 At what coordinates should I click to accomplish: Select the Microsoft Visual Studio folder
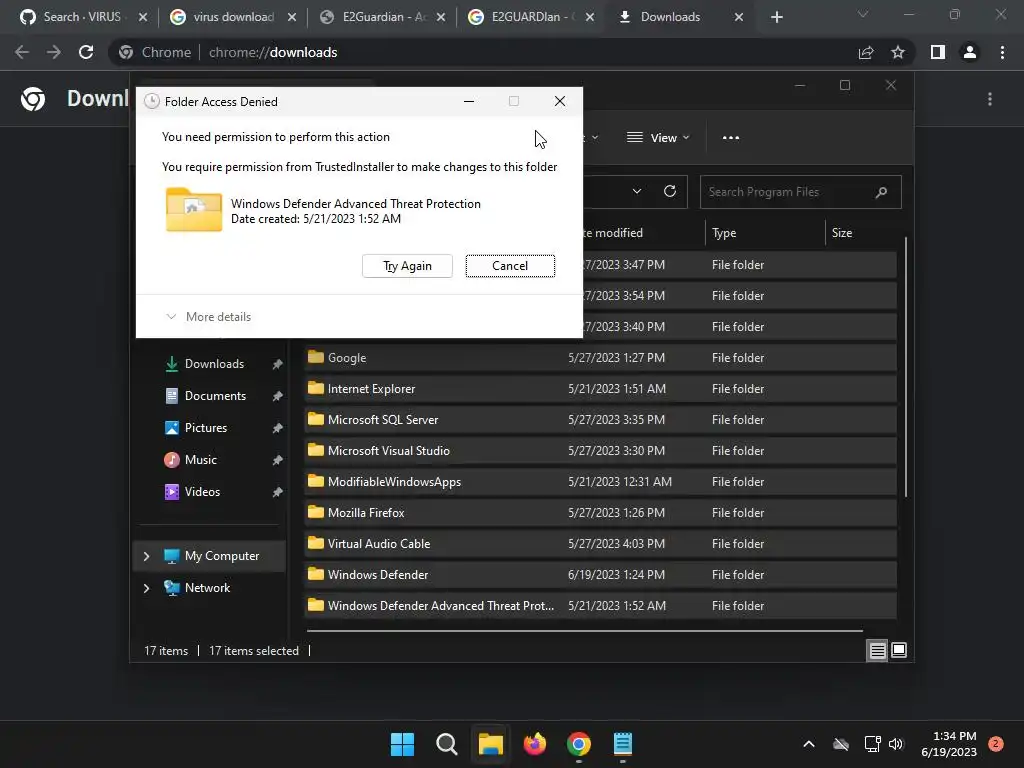[x=600, y=451]
